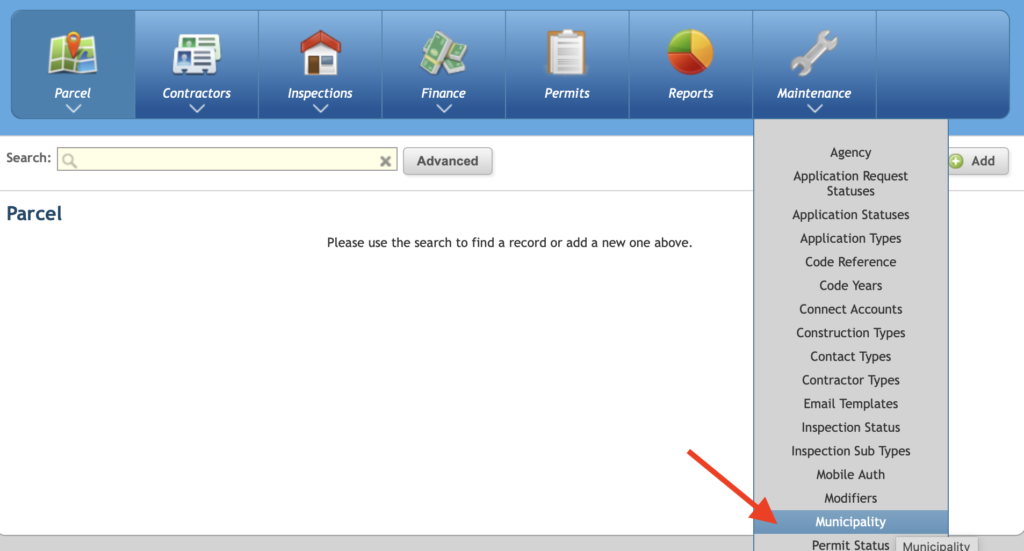Select Connect Accounts menu item
Screen dimensions: 1024x551
click(x=850, y=309)
